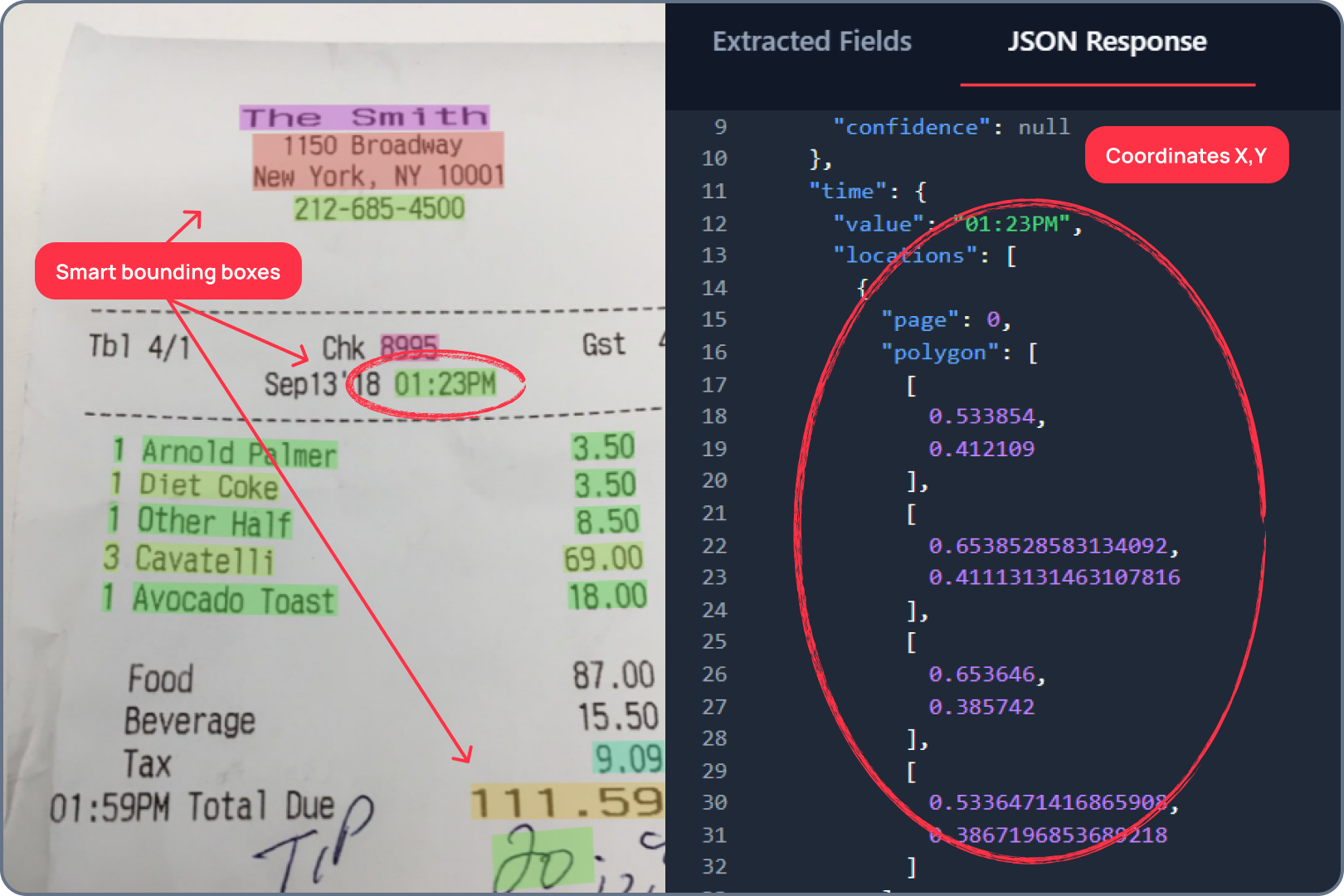Select the 'Other Half' line item
The width and height of the screenshot is (1344, 896).
(214, 522)
